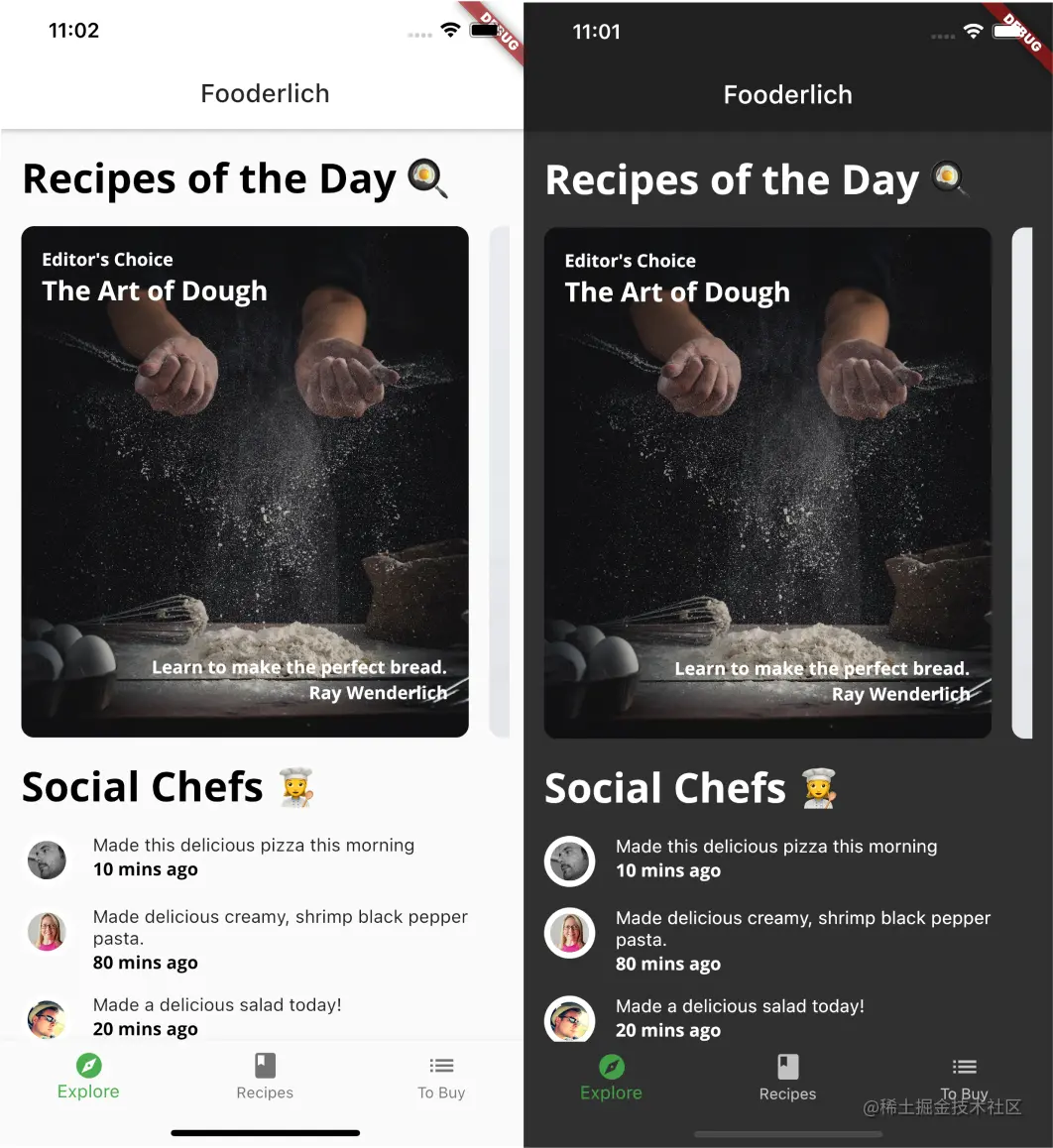1053x1148 pixels.
Task: Tap the Explore compass icon in dark mode
Action: 612,1067
